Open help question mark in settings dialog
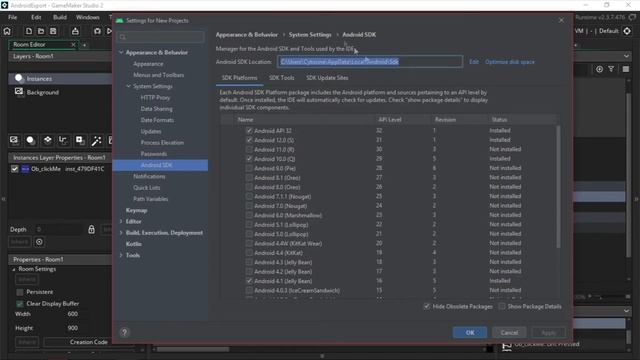 [124, 332]
